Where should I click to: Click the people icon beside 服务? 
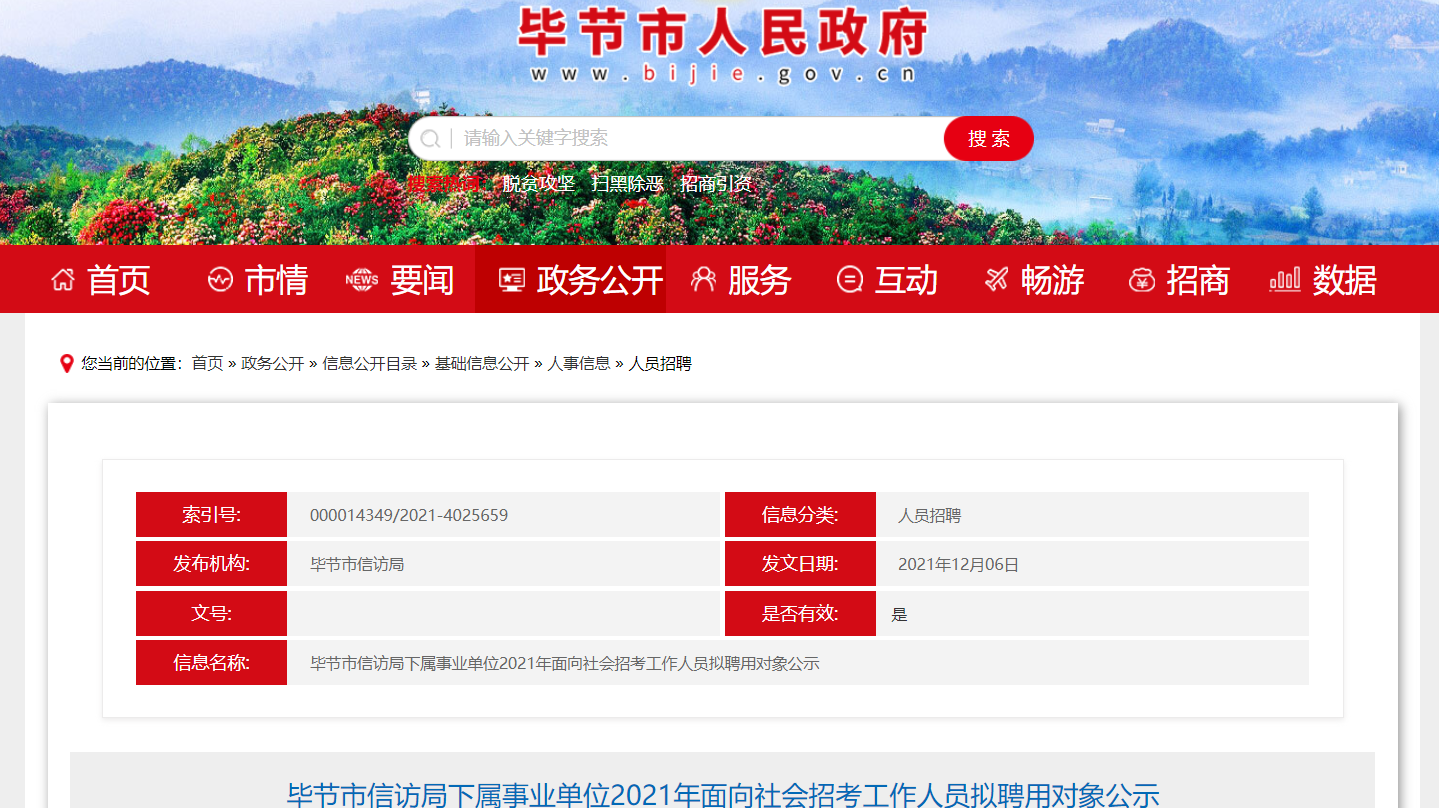click(x=703, y=280)
